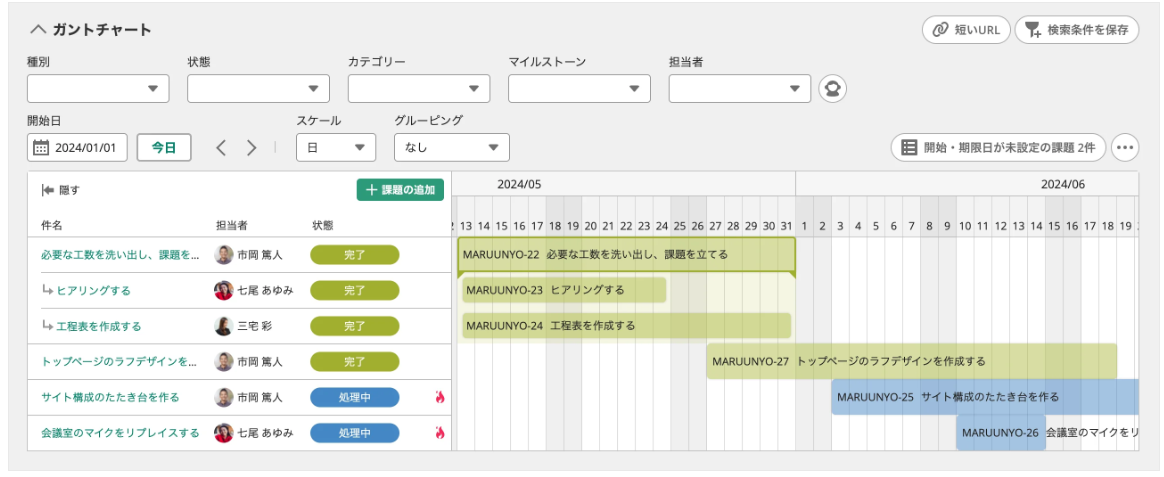
Task: Click the 担当者 column header in list
Action: click(232, 225)
